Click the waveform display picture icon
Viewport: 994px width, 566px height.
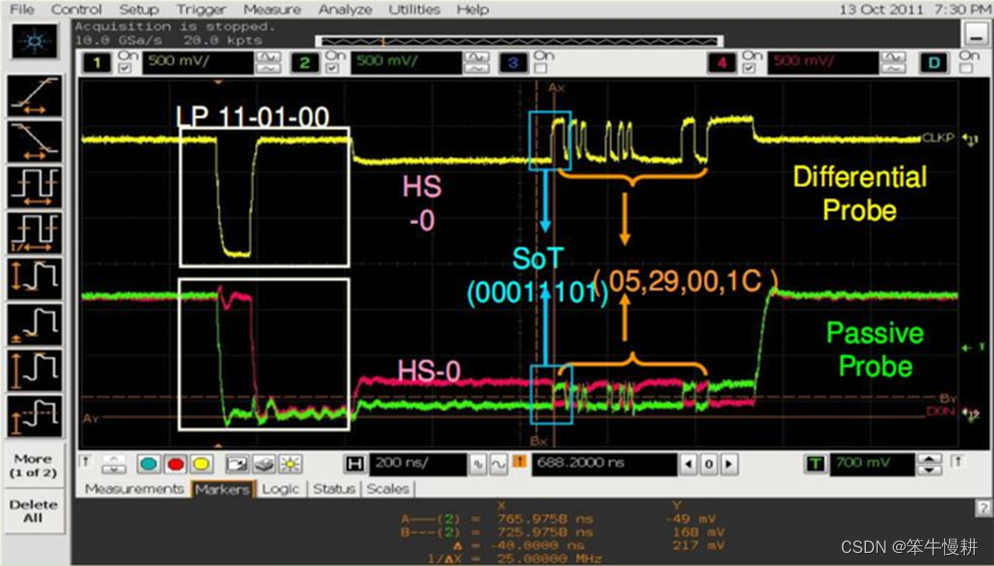pyautogui.click(x=236, y=464)
